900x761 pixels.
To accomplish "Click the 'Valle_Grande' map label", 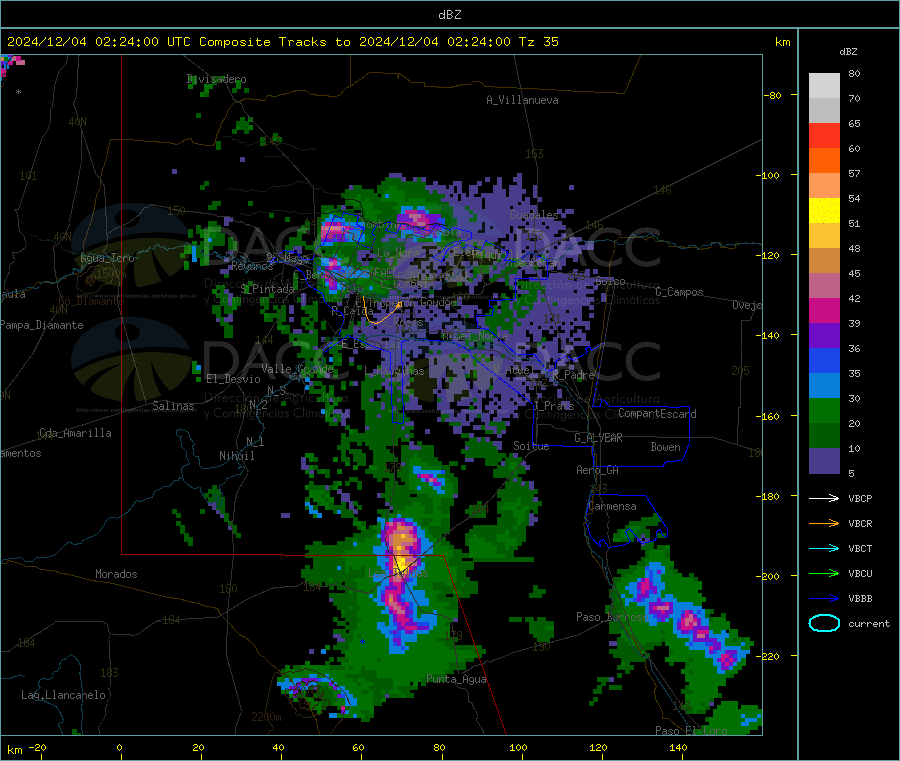I will pos(297,368).
